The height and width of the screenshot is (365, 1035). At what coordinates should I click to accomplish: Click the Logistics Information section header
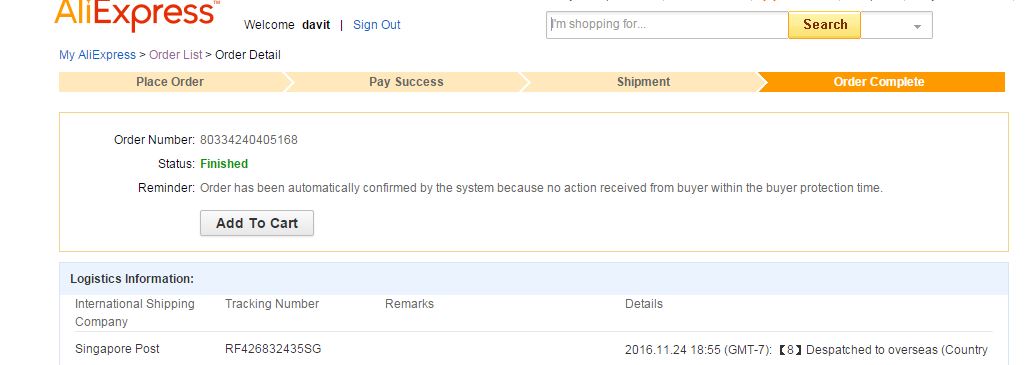point(132,279)
